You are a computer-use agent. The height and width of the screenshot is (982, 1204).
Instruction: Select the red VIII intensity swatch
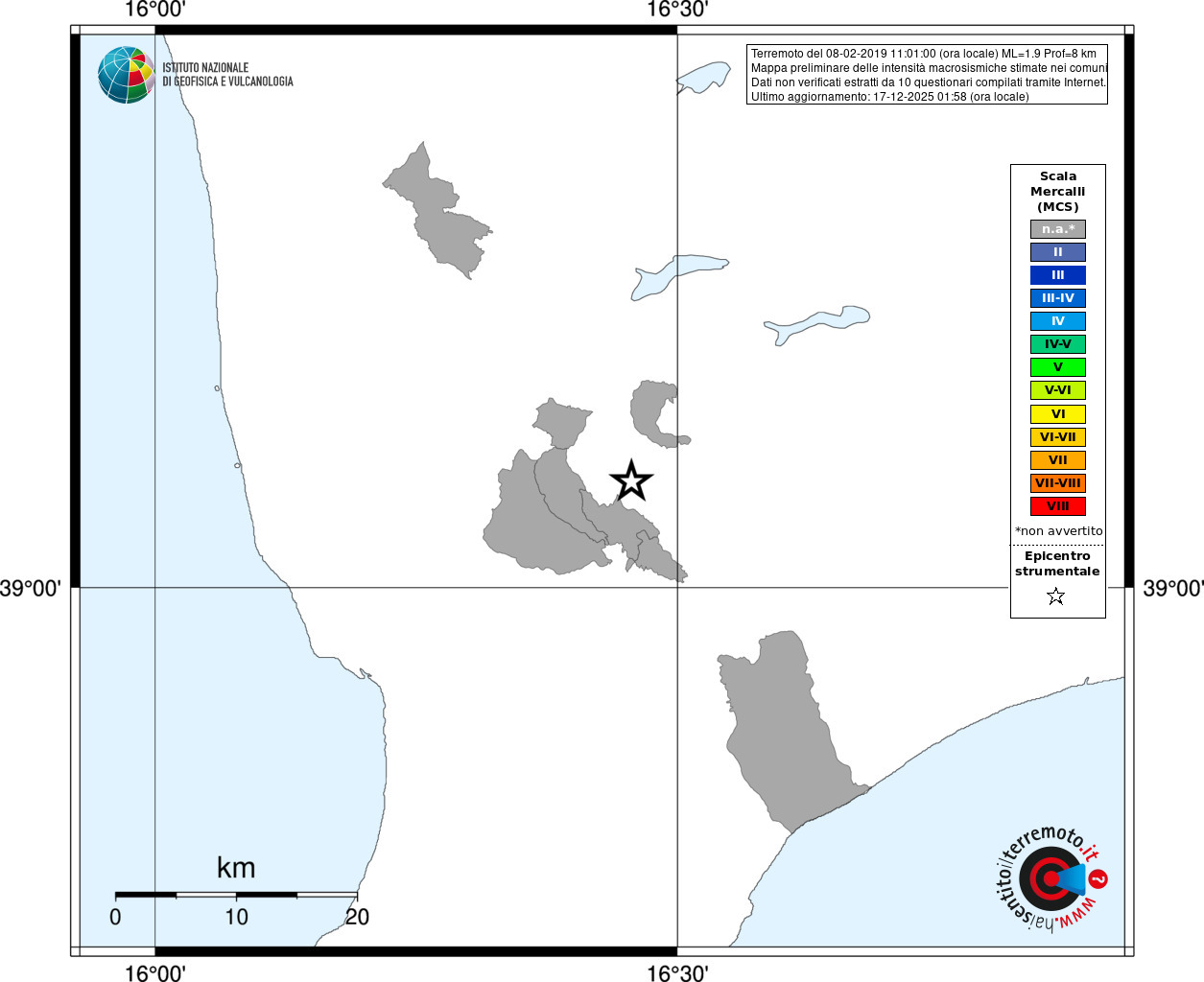tap(1058, 506)
